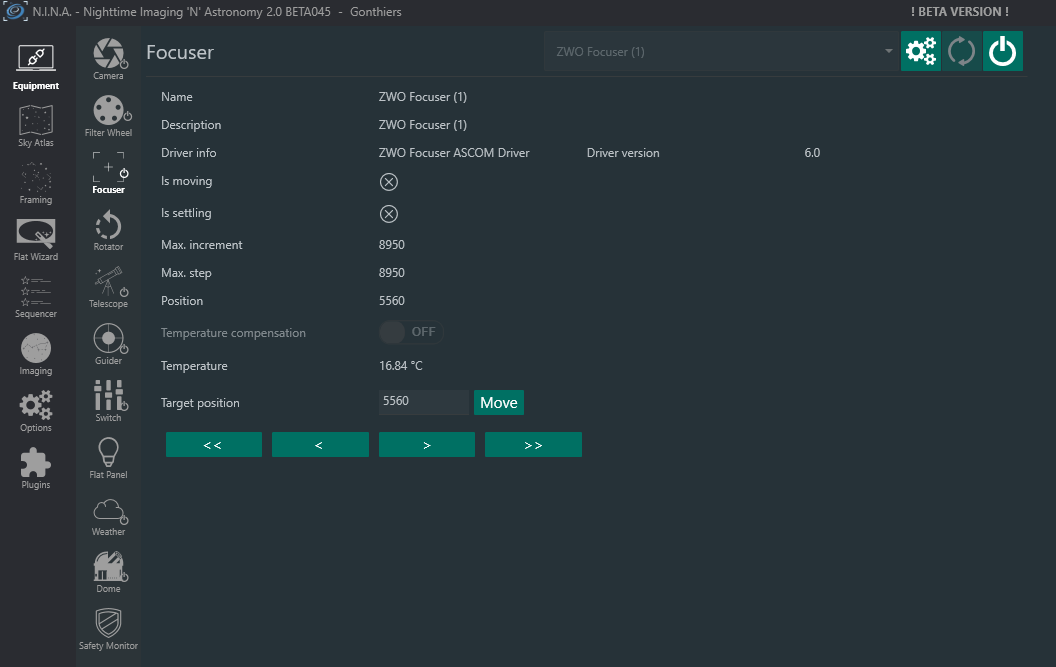The image size is (1056, 667).
Task: Click the focuser power connect button
Action: (x=1003, y=51)
